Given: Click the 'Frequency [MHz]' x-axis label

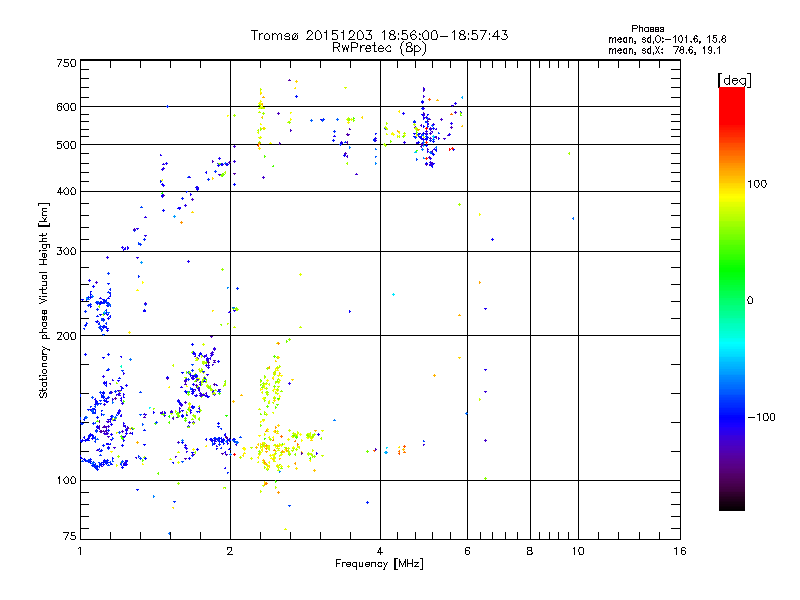Looking at the screenshot, I should (379, 564).
